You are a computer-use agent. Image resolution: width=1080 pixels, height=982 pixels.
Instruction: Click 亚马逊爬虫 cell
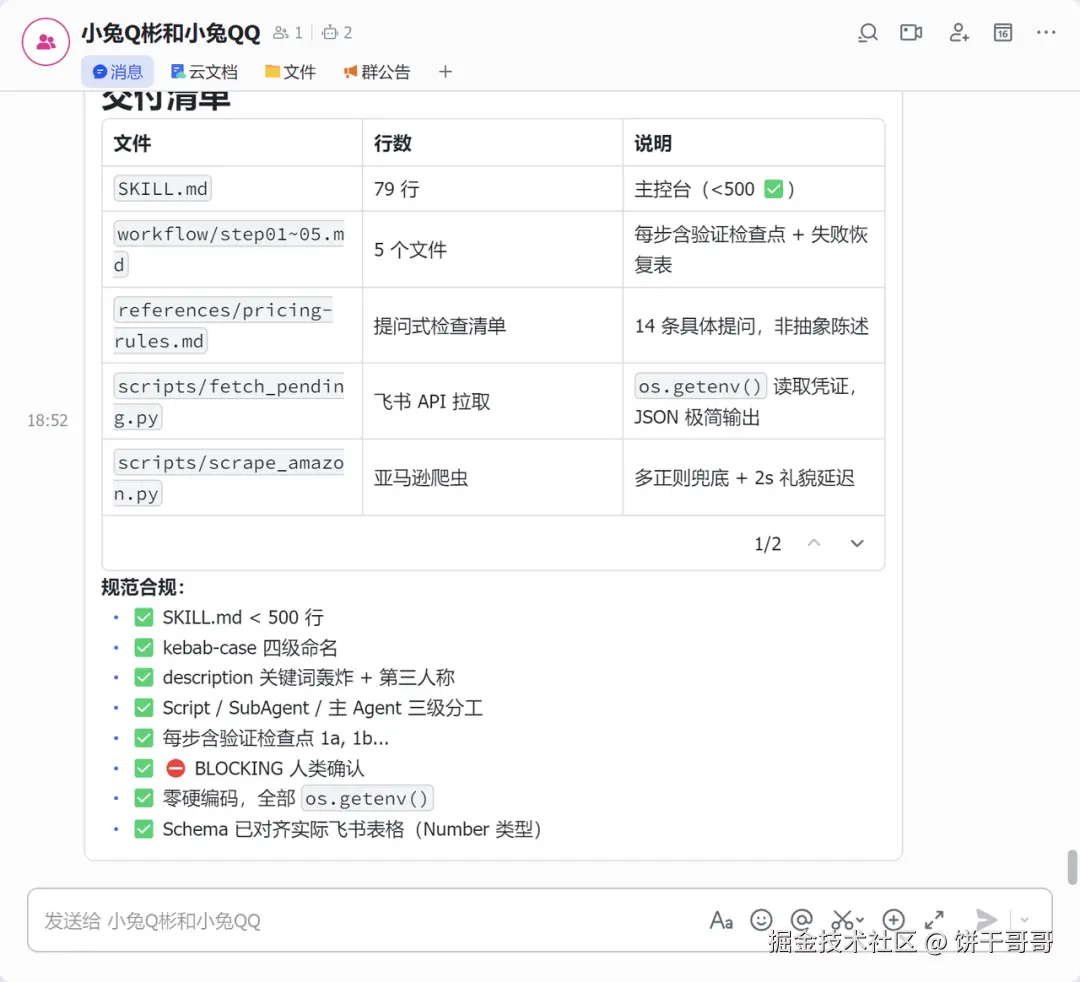[x=492, y=478]
